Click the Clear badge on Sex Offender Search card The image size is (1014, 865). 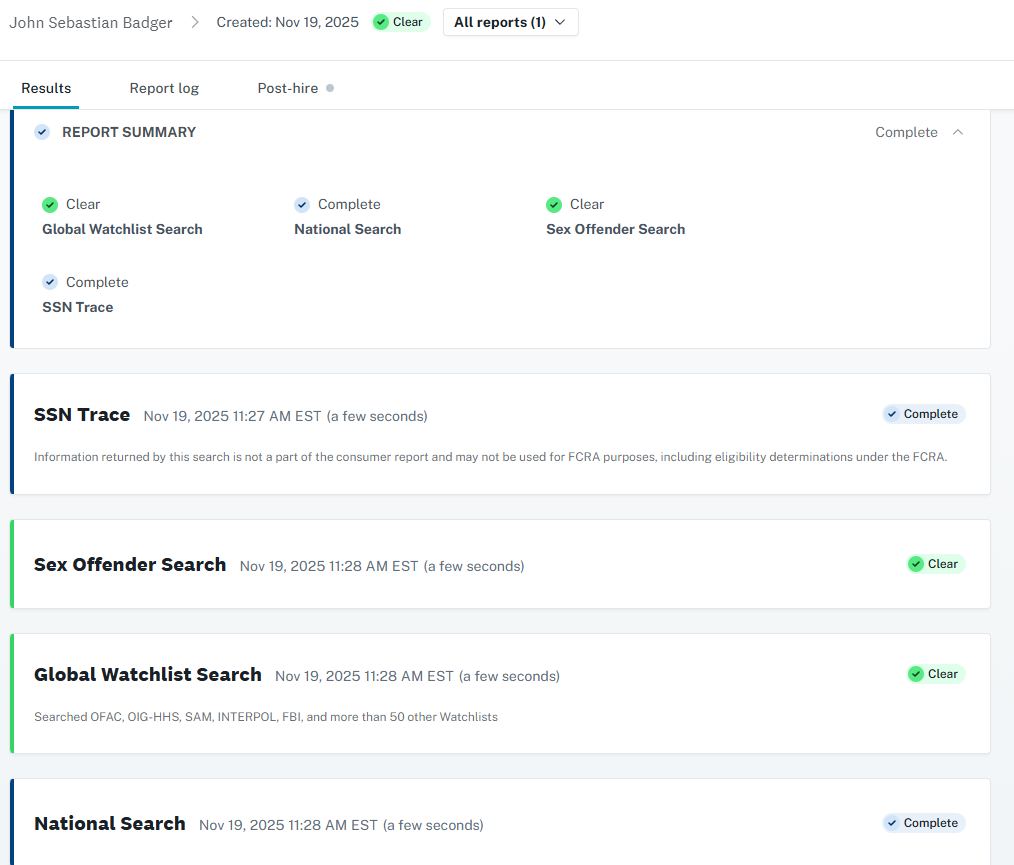934,564
